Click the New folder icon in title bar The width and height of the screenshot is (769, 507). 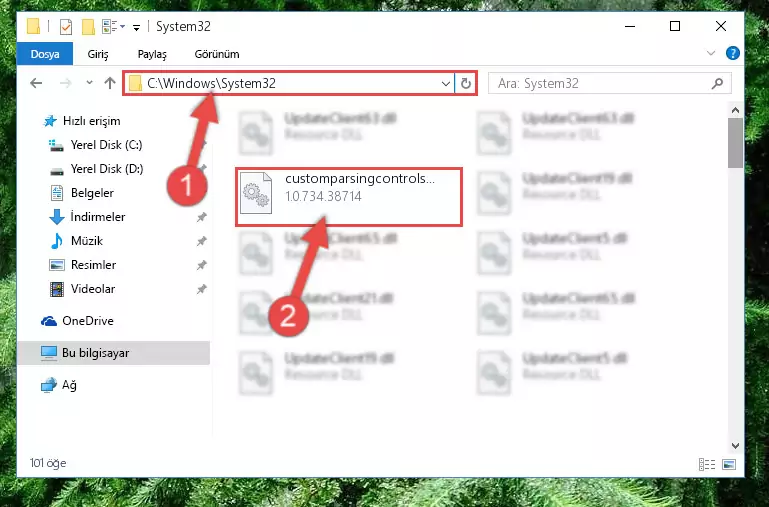[x=88, y=26]
